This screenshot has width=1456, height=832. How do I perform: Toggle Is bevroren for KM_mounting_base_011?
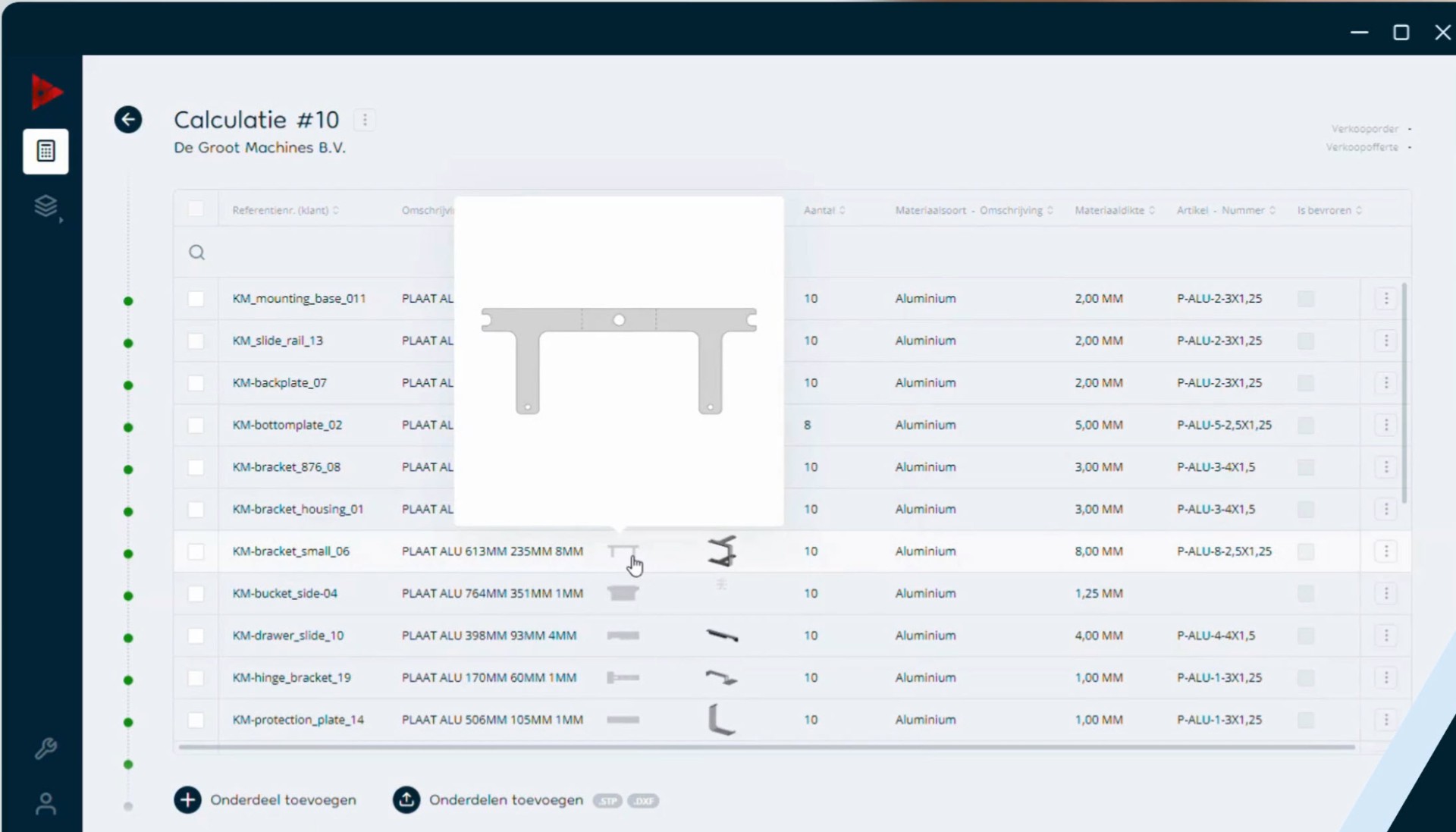point(1305,299)
